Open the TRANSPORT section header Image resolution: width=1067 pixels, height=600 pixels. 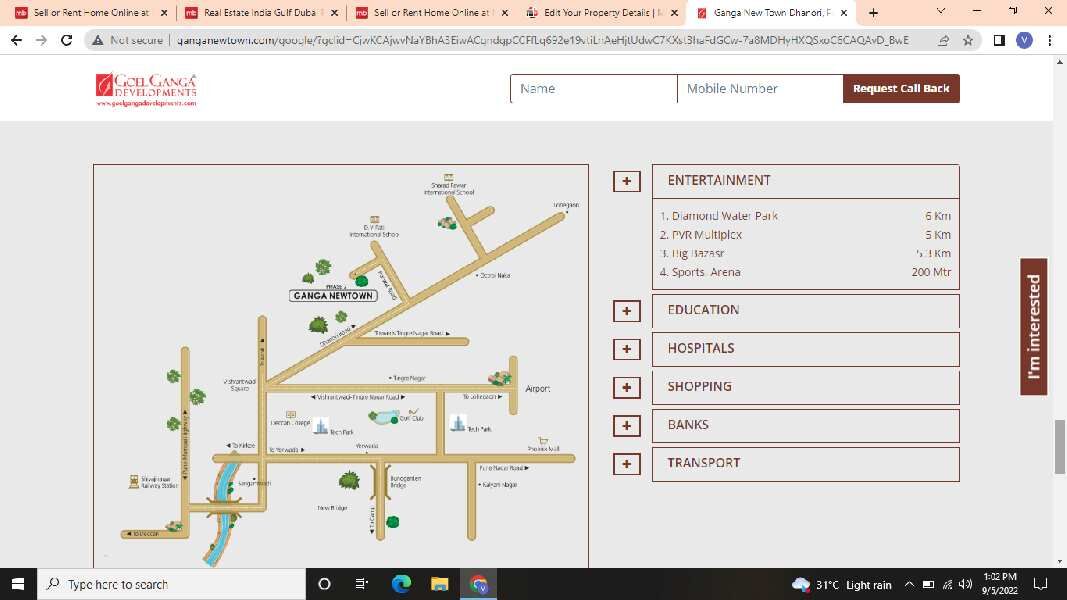[x=806, y=464]
